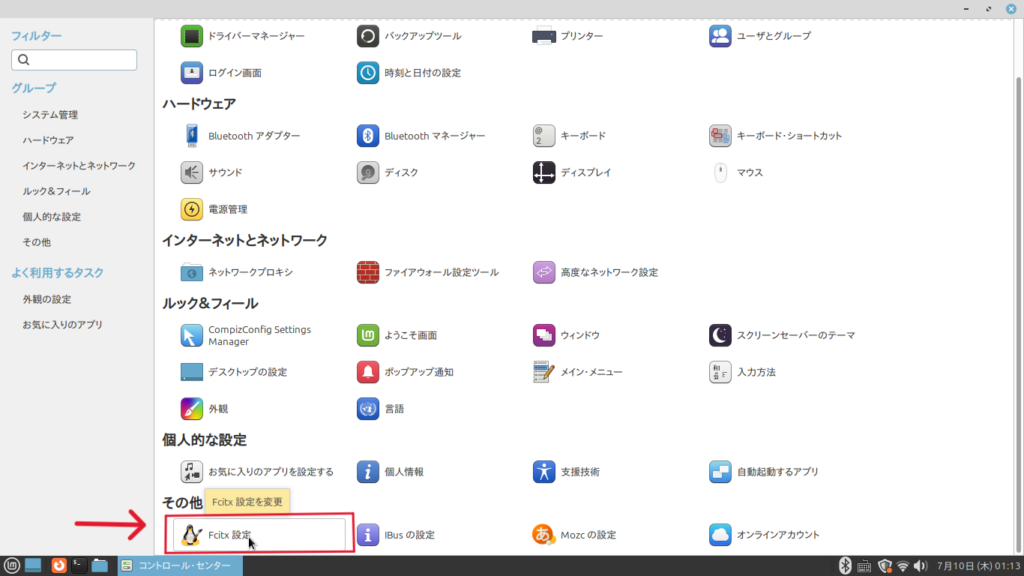
Task: Open スクリーンセーバーのテーマ moon icon
Action: coord(720,335)
